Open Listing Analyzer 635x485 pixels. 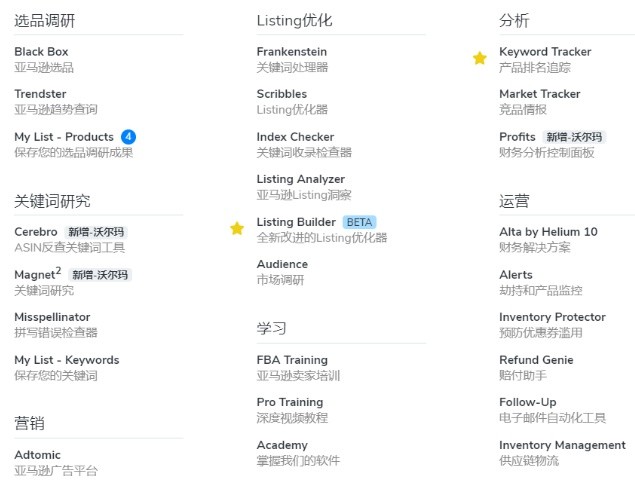[x=304, y=187]
